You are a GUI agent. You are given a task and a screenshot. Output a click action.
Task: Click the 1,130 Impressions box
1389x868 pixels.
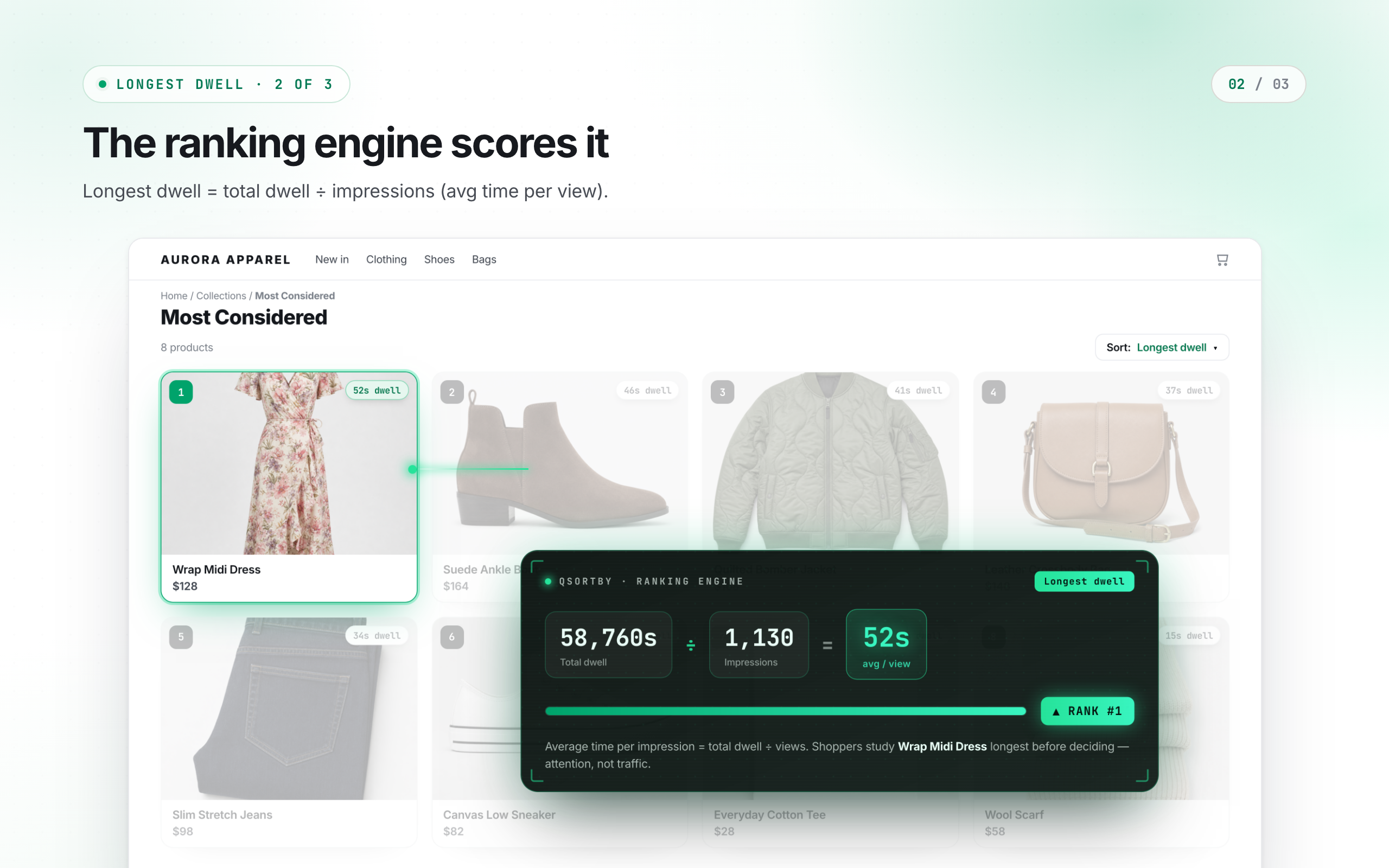tap(759, 644)
